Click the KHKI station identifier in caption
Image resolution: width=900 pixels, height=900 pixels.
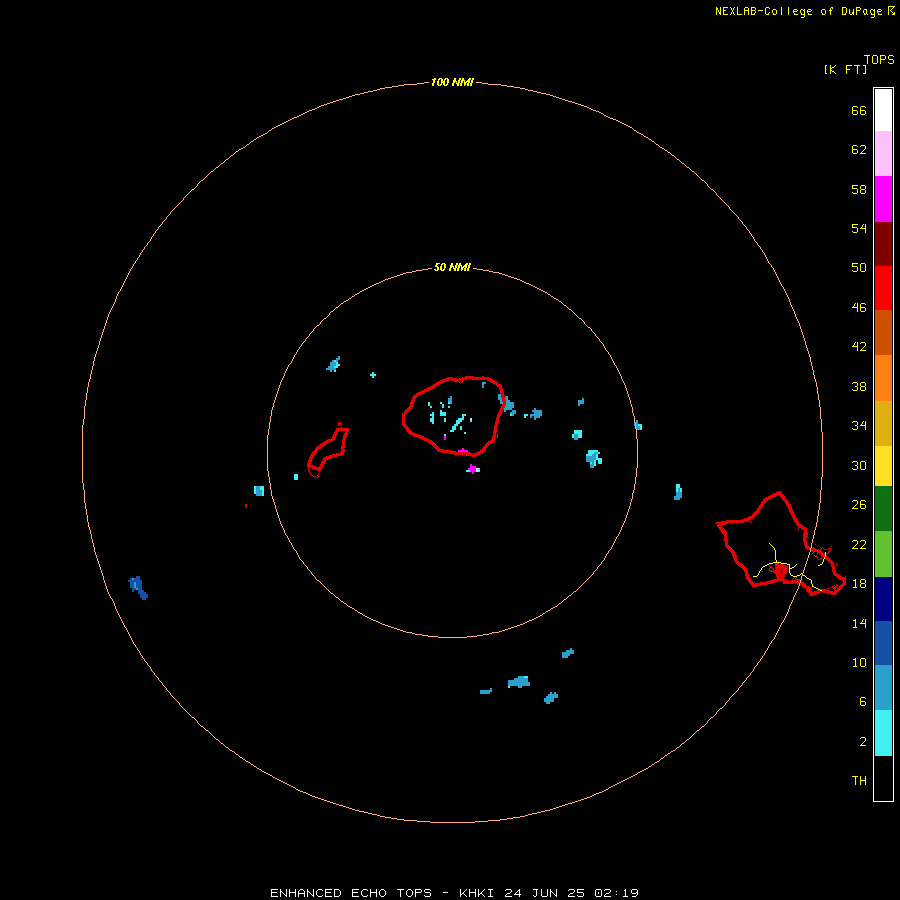coord(478,893)
